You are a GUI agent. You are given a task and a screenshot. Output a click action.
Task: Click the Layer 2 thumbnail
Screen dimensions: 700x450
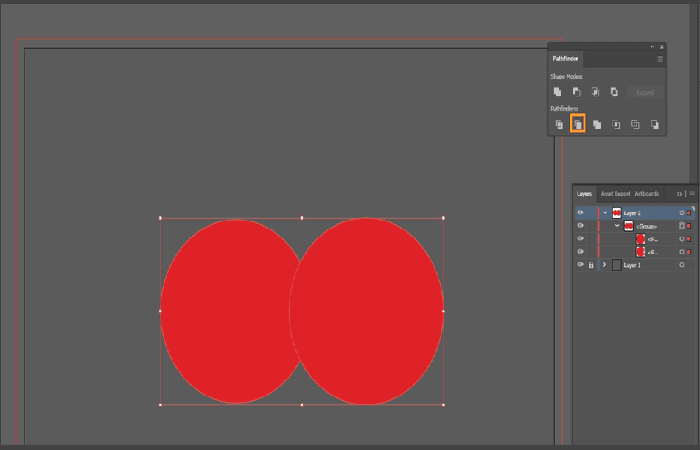tap(617, 213)
